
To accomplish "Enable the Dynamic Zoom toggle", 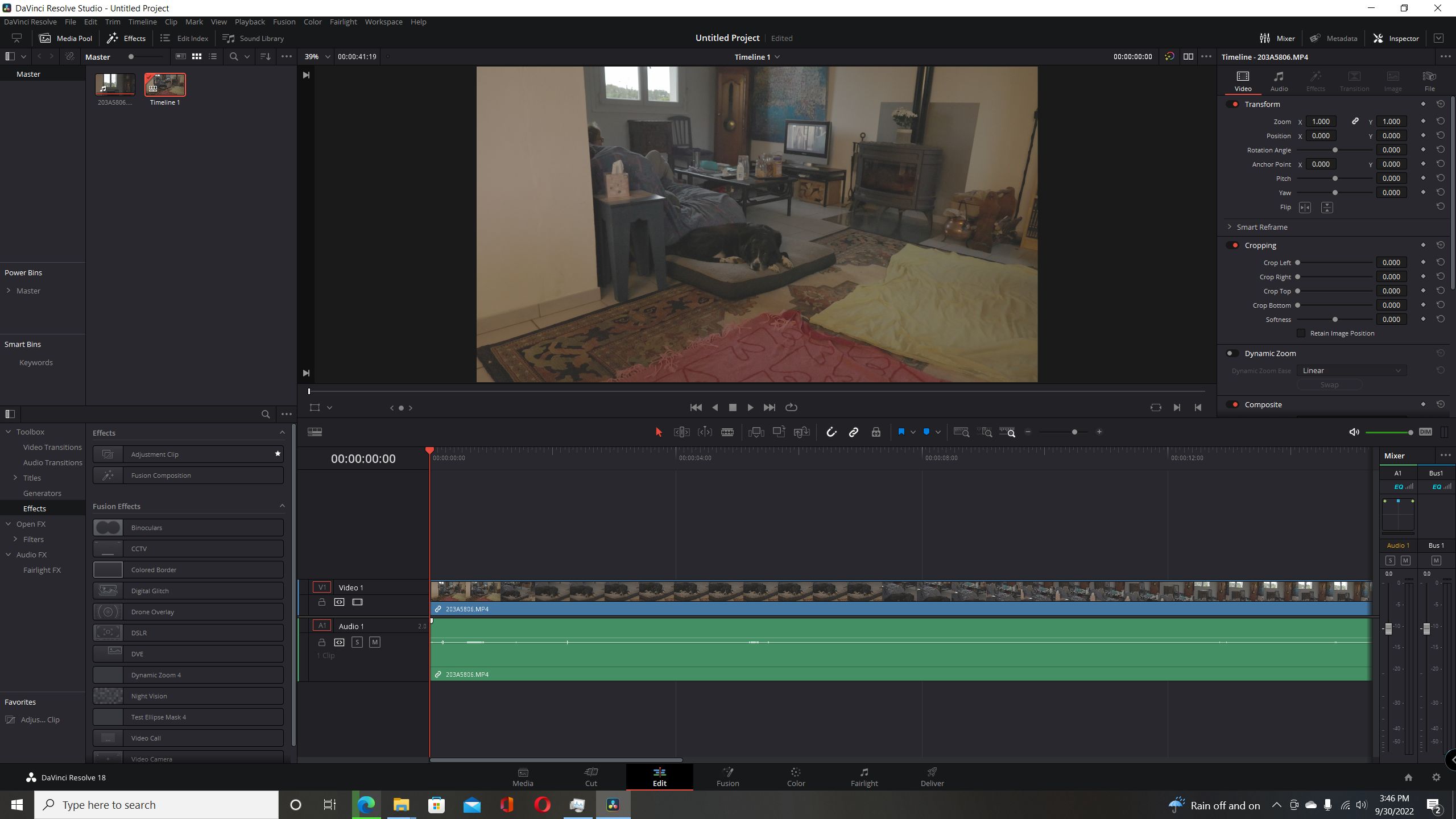I will (1232, 353).
